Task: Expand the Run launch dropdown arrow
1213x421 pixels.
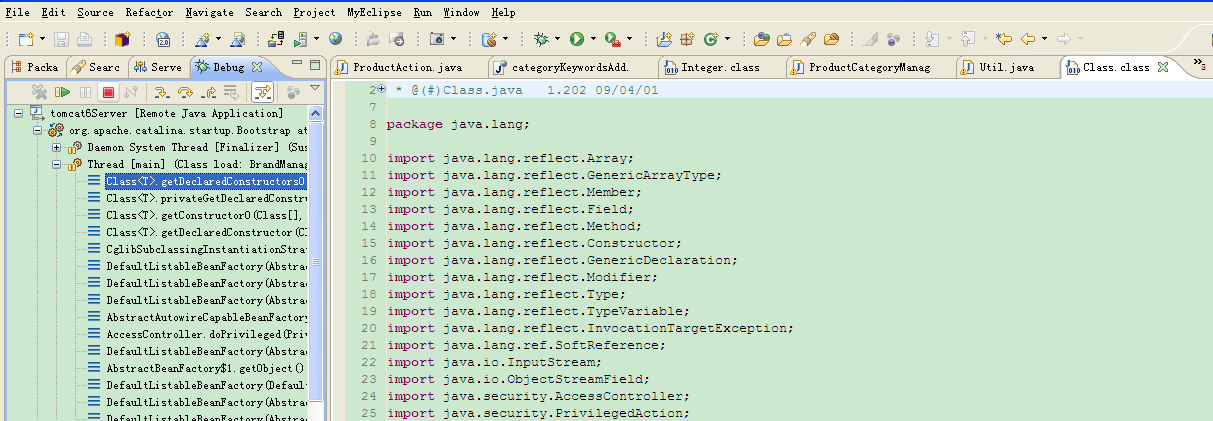Action: 593,39
